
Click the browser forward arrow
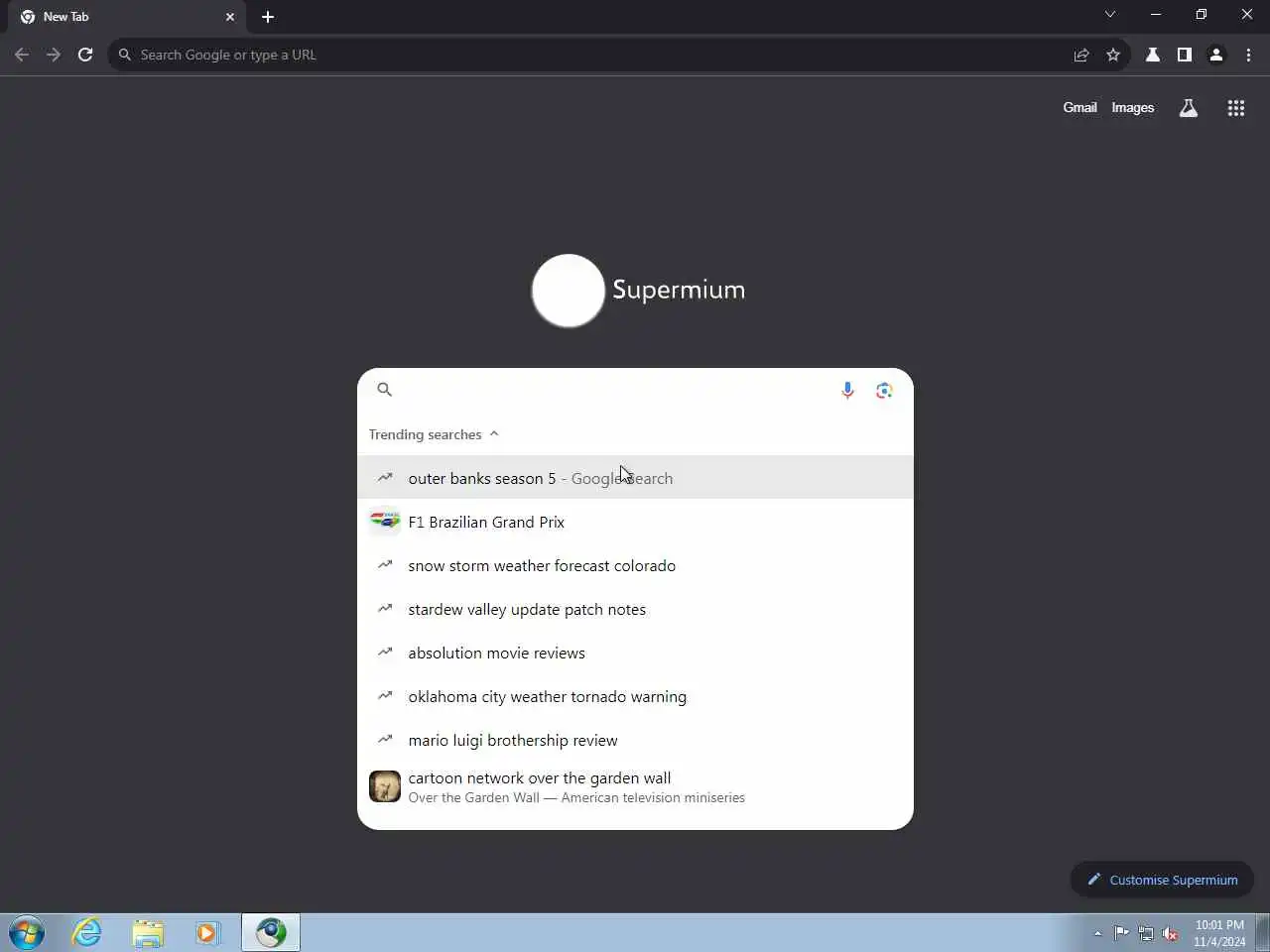[x=54, y=55]
